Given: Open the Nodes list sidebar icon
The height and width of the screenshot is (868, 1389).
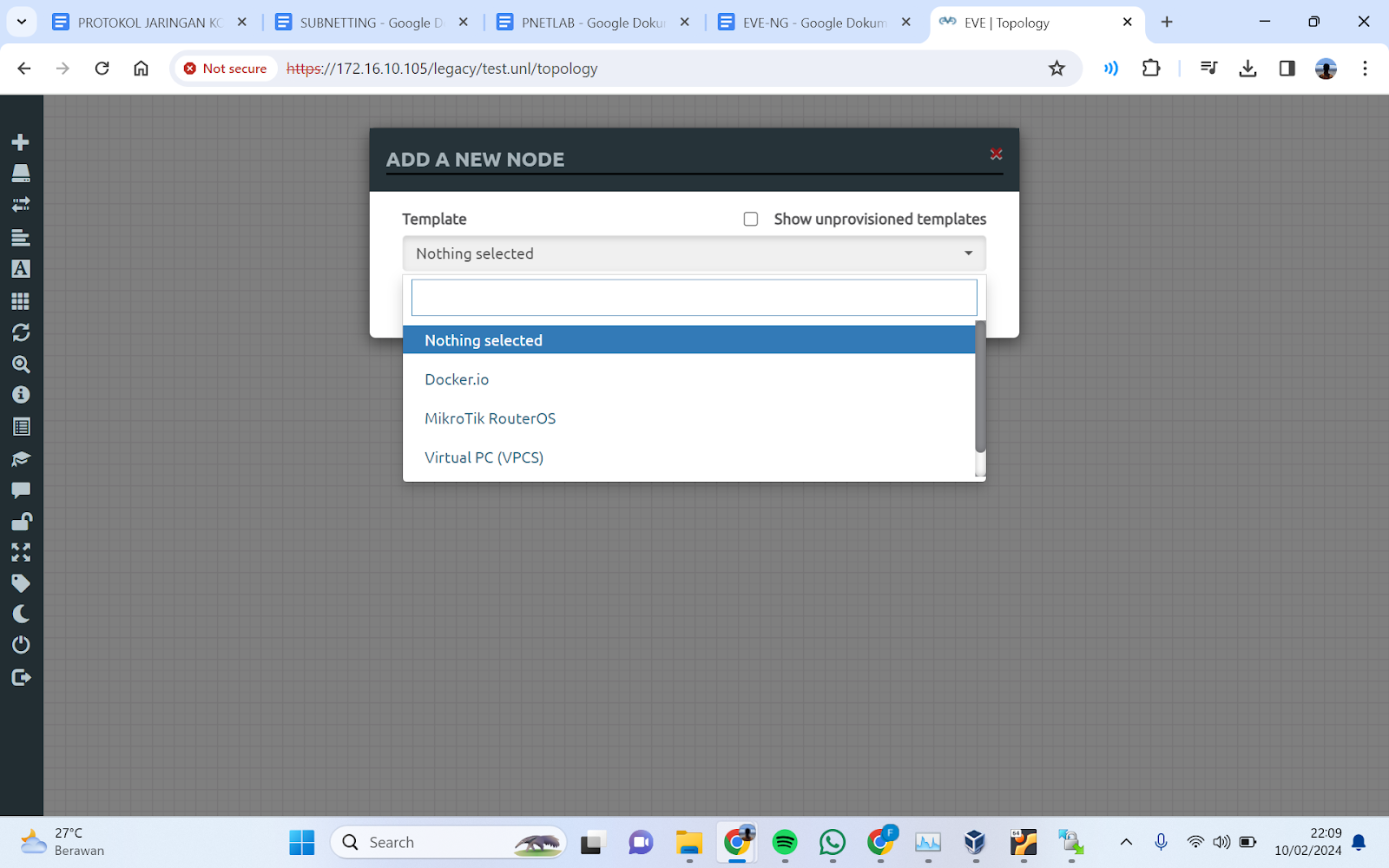Looking at the screenshot, I should click(x=21, y=174).
